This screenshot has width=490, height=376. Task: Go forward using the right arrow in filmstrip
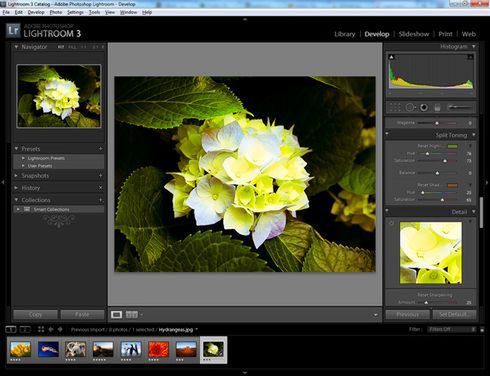point(60,329)
